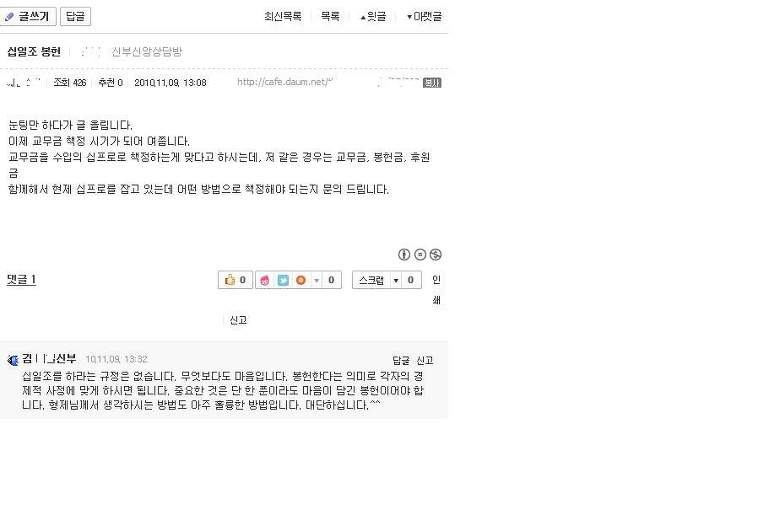Open the 최신목록 latest list
The height and width of the screenshot is (531, 769).
[x=282, y=16]
